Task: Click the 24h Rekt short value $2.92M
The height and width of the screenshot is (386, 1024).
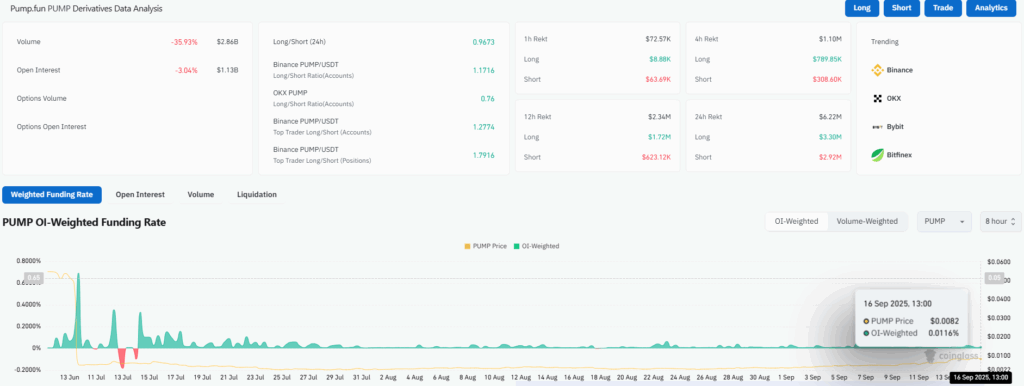Action: pos(831,157)
